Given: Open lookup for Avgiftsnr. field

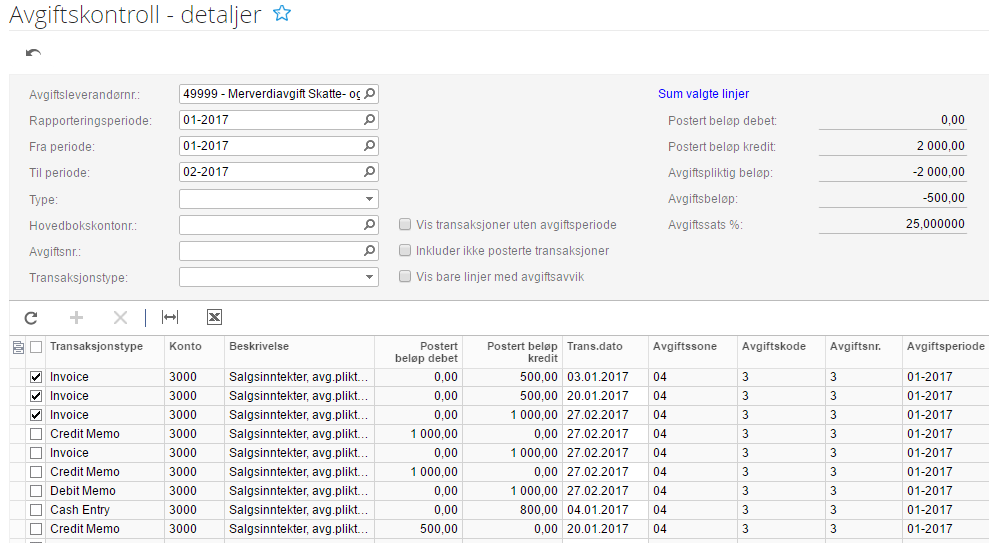Looking at the screenshot, I should click(x=370, y=251).
